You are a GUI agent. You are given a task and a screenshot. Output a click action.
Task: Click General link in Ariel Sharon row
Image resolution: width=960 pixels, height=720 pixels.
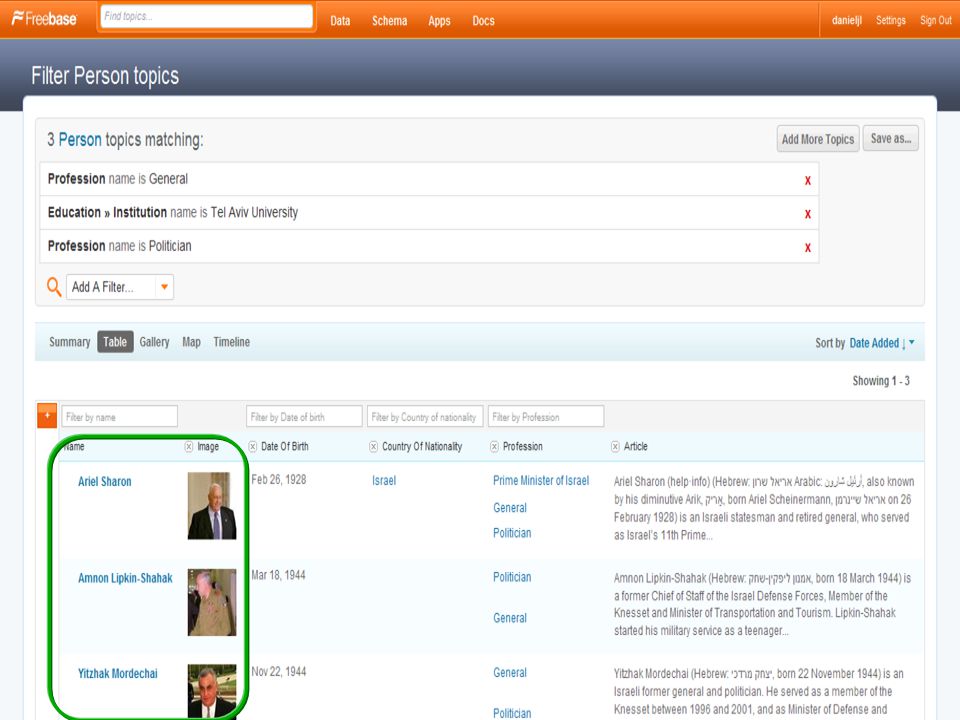(509, 508)
